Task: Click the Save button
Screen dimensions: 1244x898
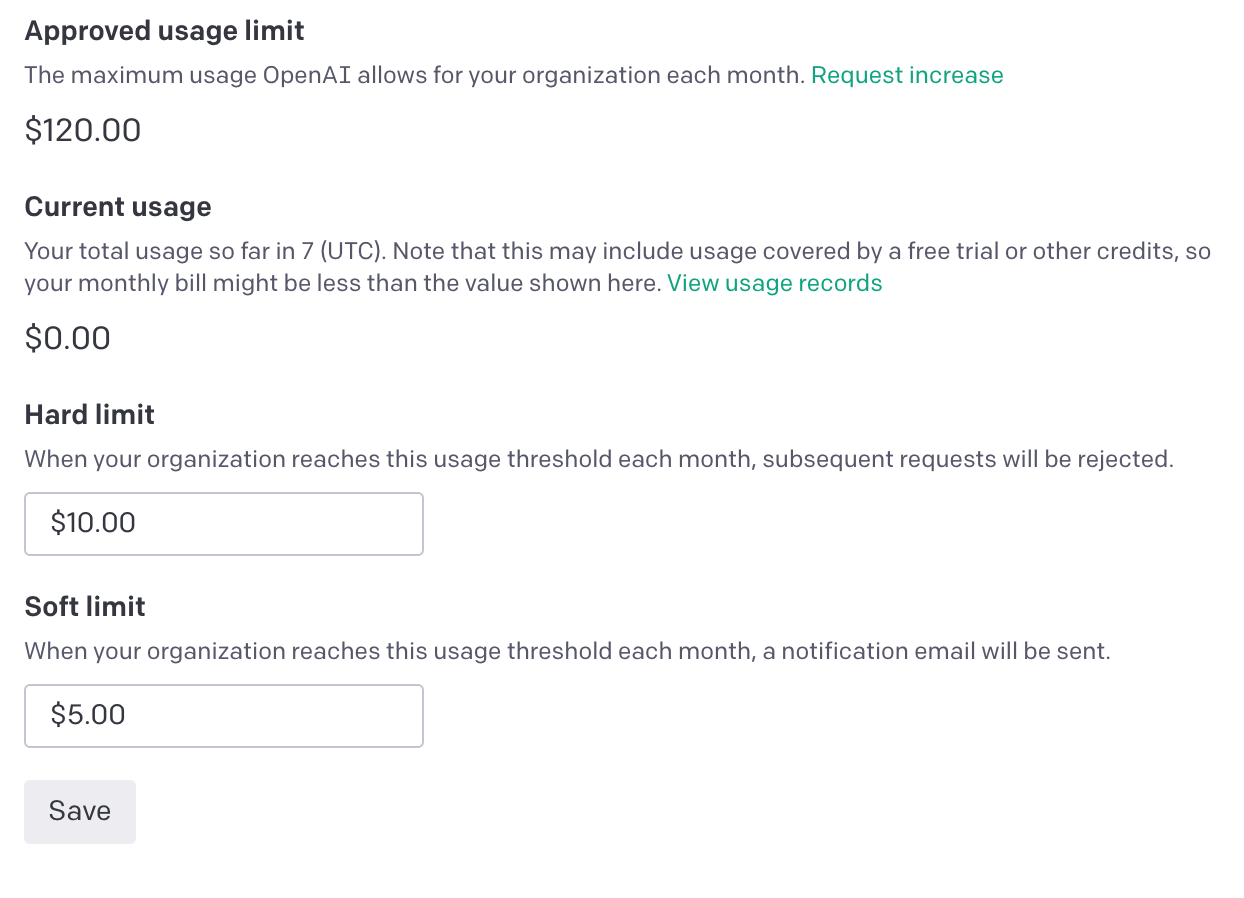Action: point(80,811)
